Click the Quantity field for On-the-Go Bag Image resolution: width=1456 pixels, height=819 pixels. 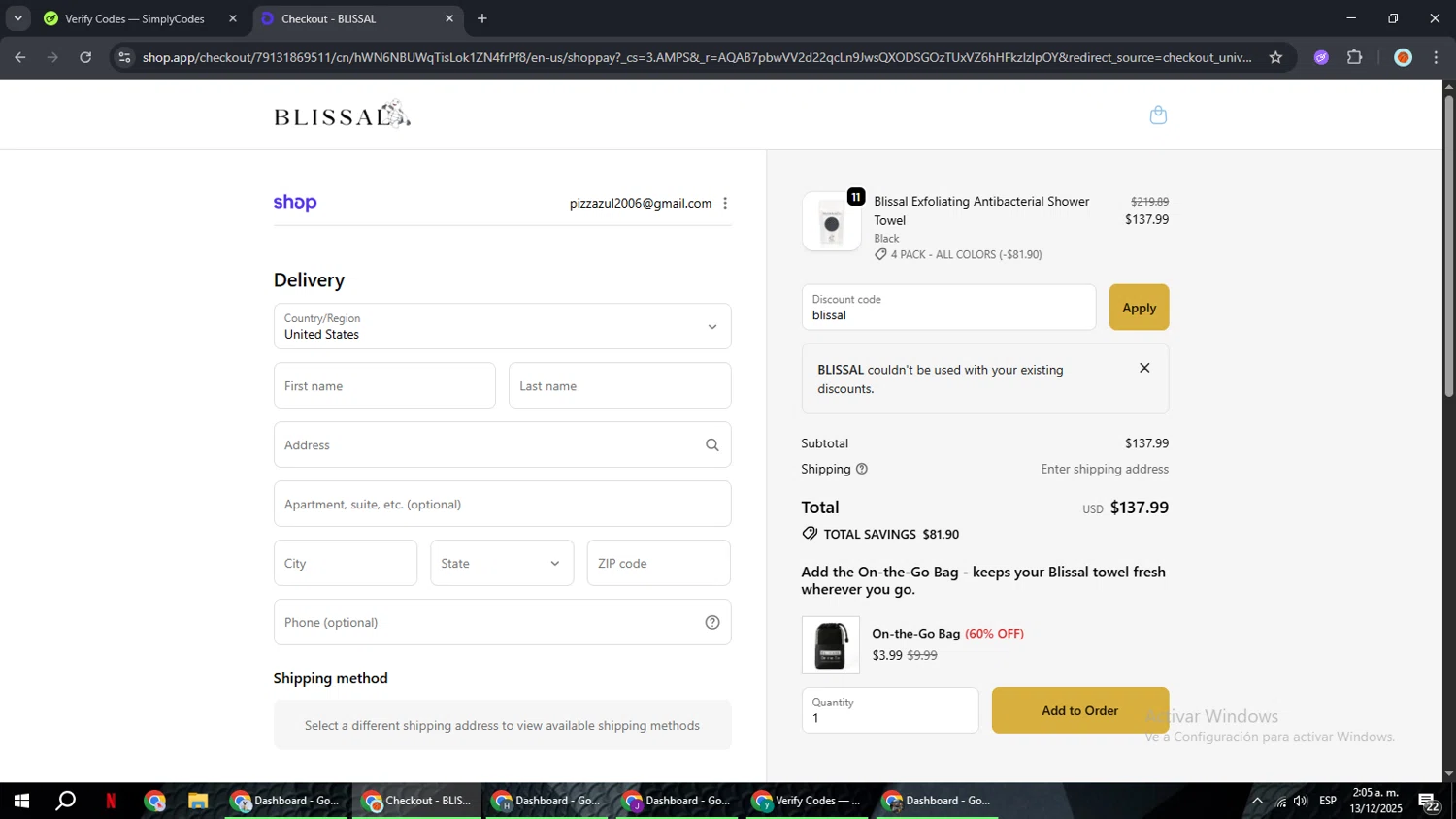890,710
